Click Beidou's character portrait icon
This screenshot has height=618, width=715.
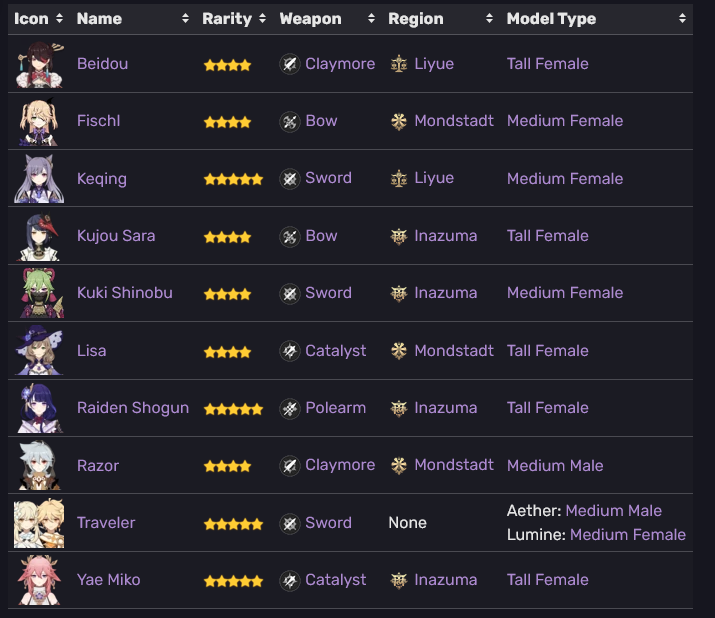tap(39, 64)
